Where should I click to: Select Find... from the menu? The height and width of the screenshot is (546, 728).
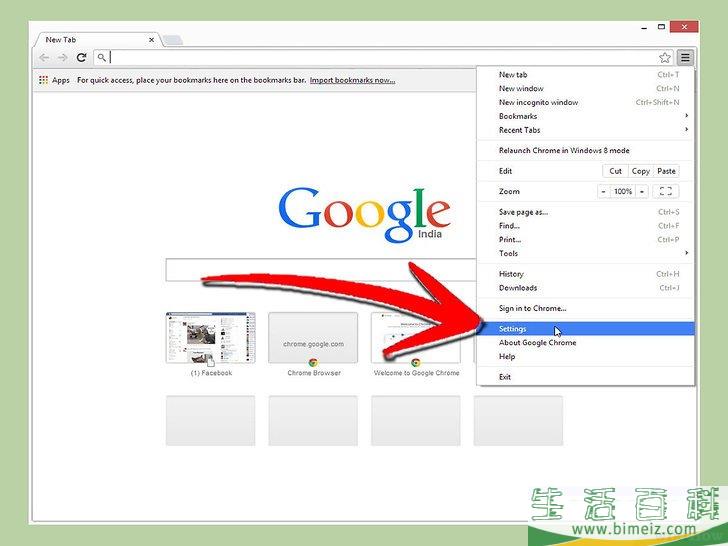(586, 226)
